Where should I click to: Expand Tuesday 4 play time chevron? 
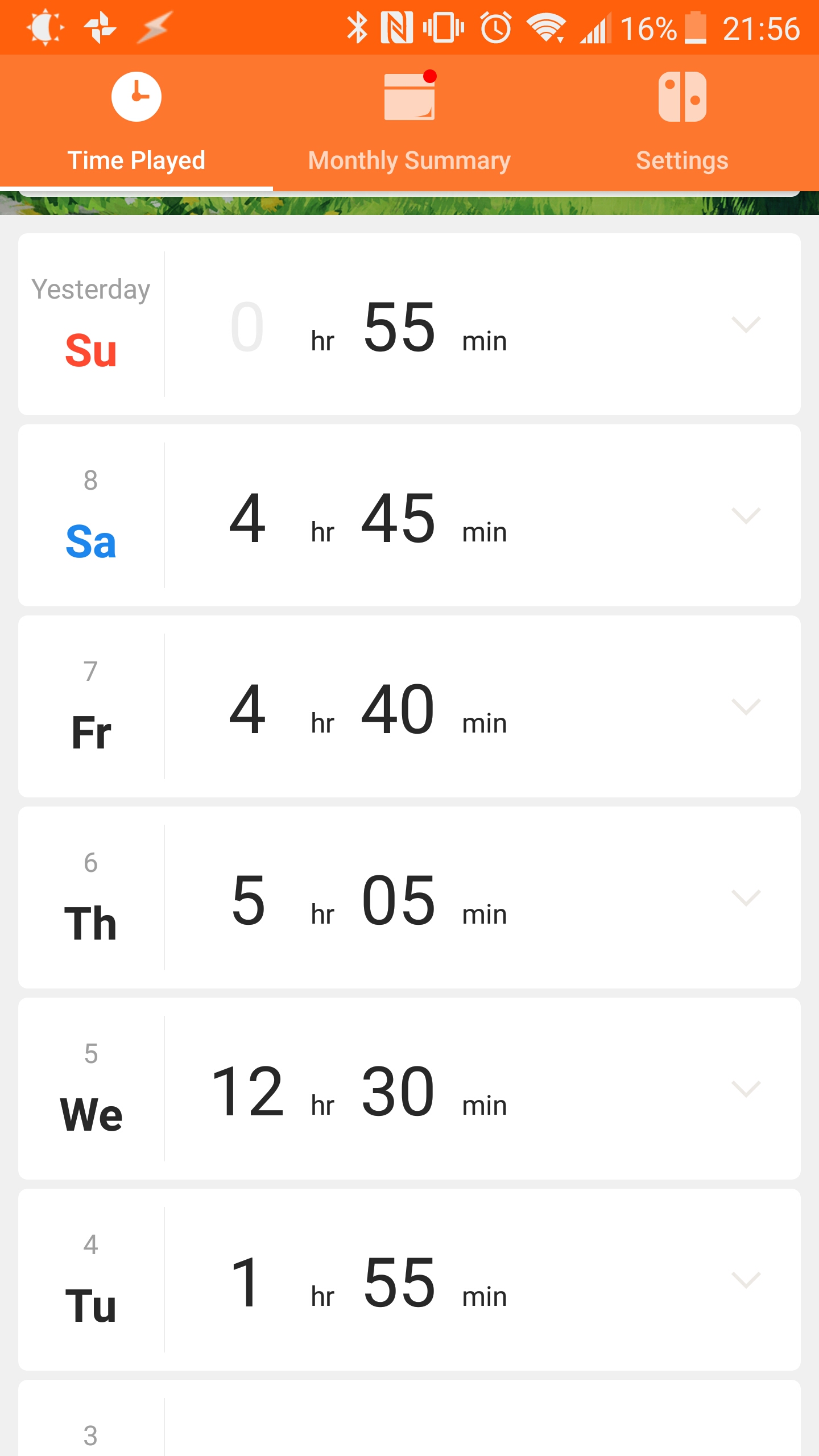coord(746,1280)
